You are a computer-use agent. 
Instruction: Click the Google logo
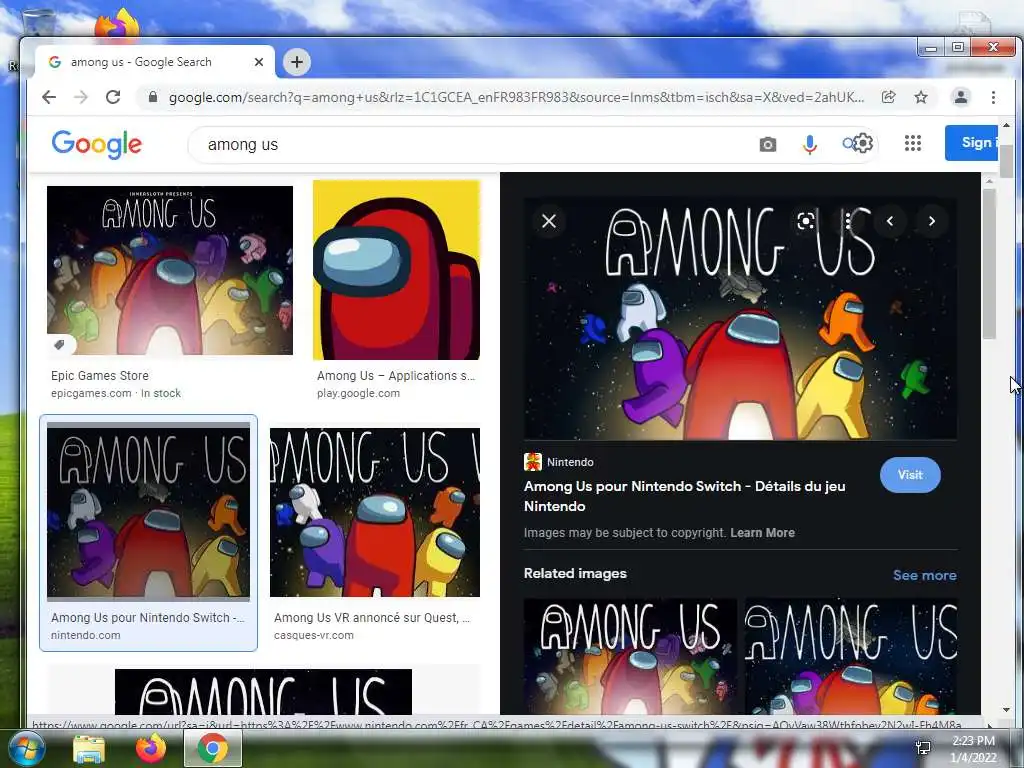[x=97, y=144]
